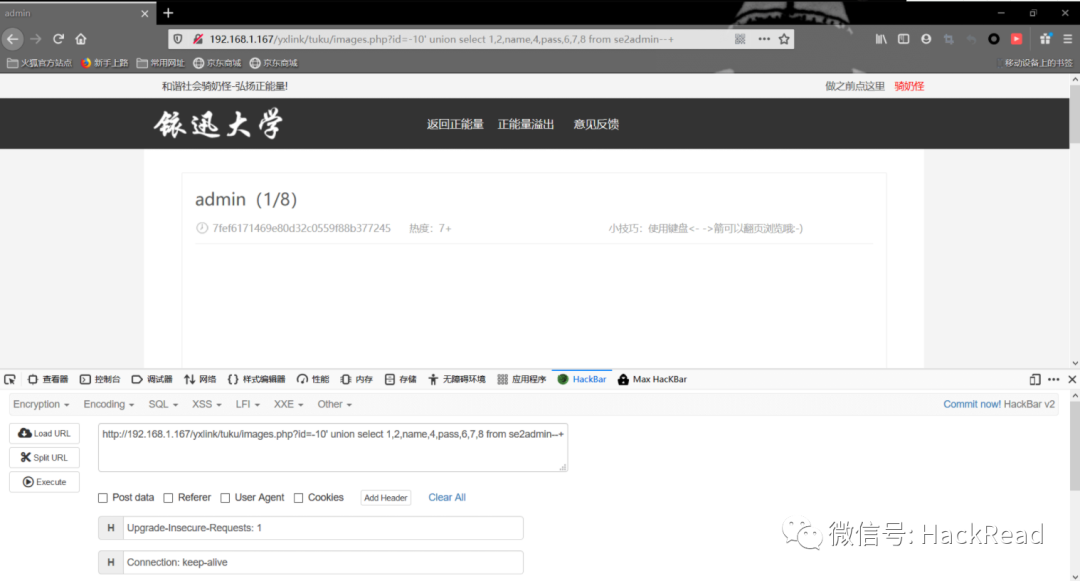1080x581 pixels.
Task: Open the 正能量溢出 navigation item
Action: (526, 124)
